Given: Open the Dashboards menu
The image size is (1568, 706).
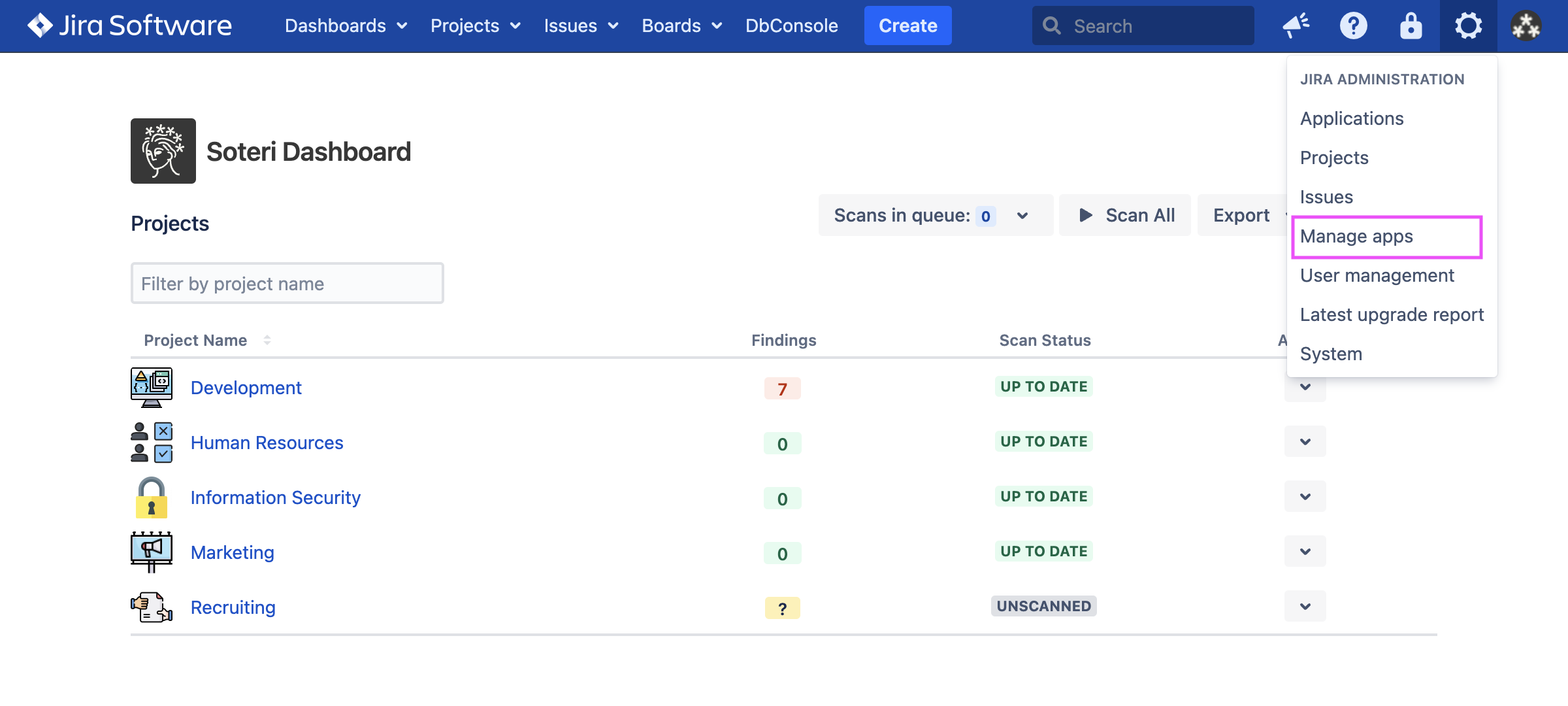Looking at the screenshot, I should 346,25.
